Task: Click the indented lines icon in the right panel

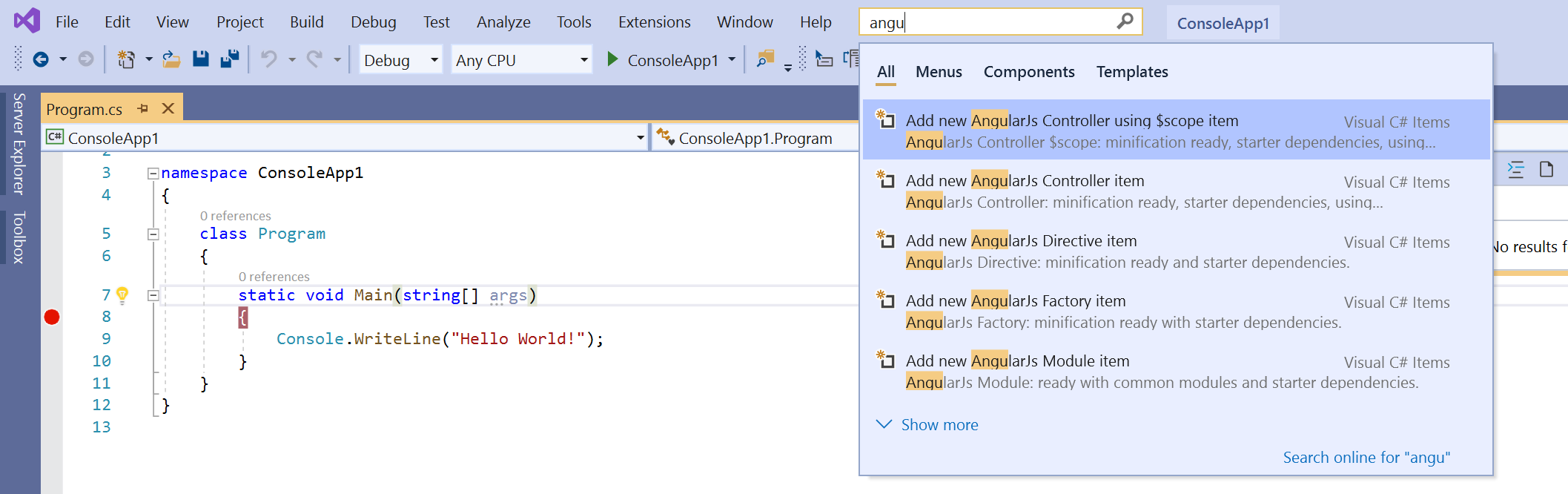Action: [x=1516, y=170]
